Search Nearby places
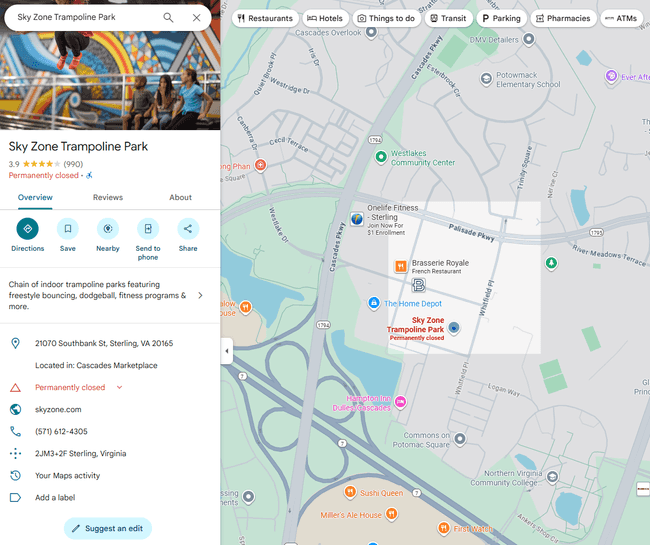The height and width of the screenshot is (545, 650). [108, 229]
